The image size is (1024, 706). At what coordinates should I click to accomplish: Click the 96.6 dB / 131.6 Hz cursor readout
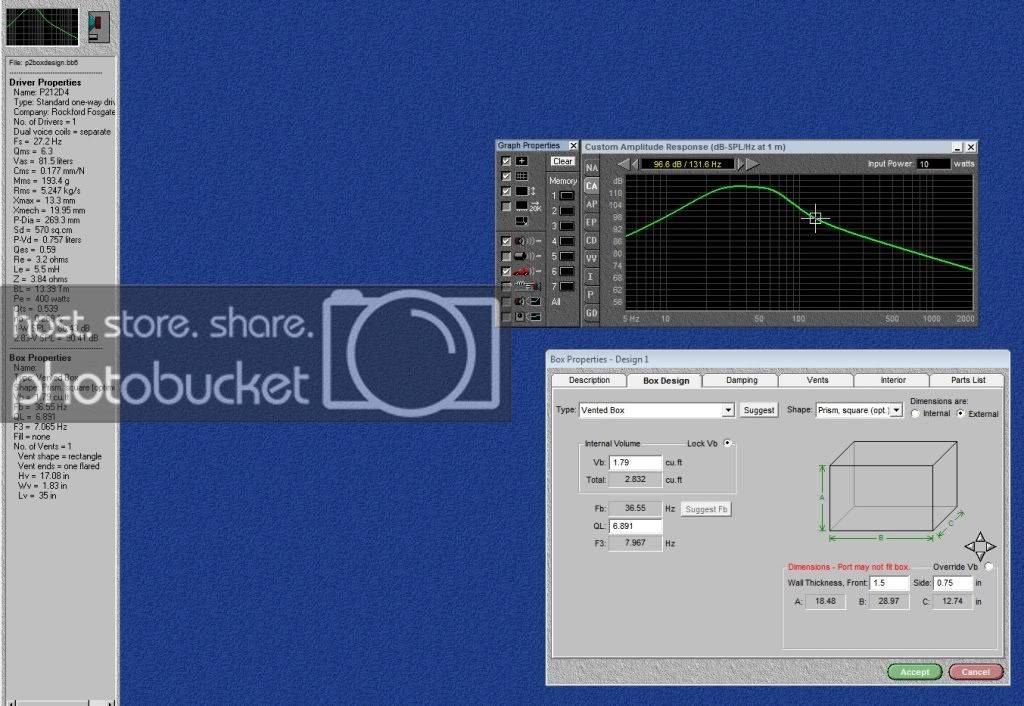[687, 164]
